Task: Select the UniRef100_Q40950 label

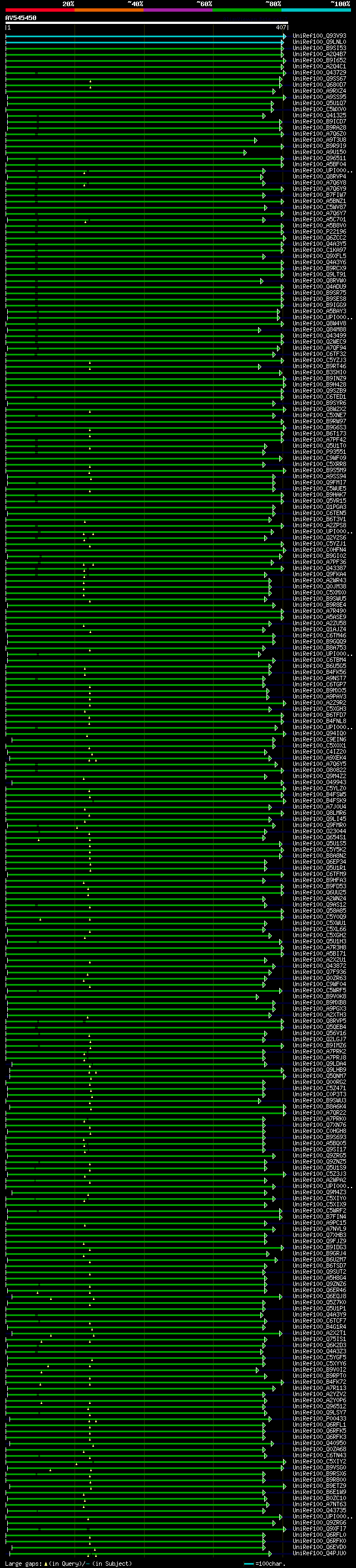Action: tap(319, 1443)
